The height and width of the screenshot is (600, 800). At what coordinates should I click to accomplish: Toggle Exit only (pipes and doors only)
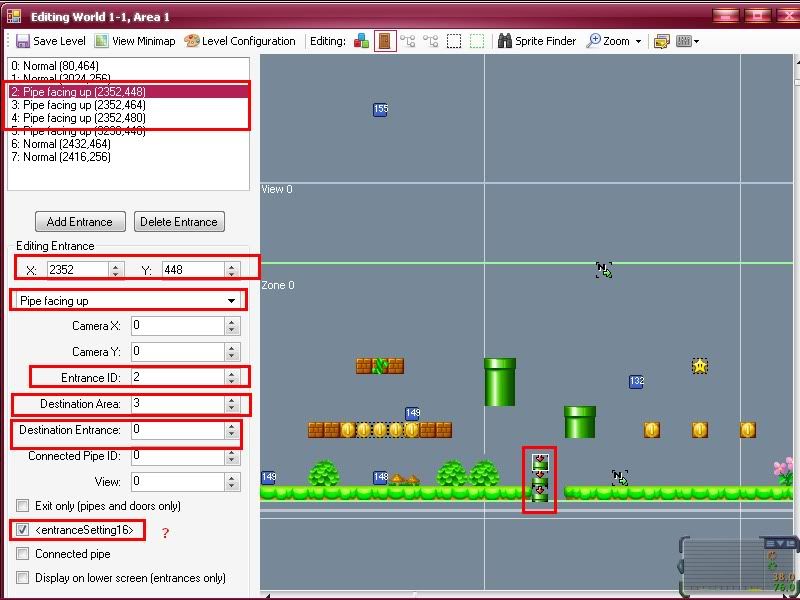click(22, 506)
